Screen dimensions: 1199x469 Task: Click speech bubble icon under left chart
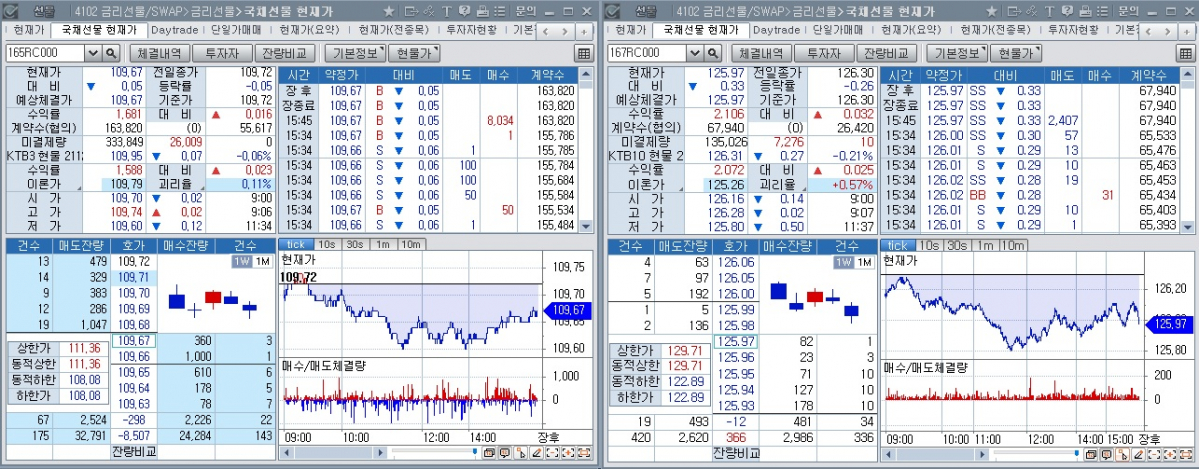tap(504, 453)
